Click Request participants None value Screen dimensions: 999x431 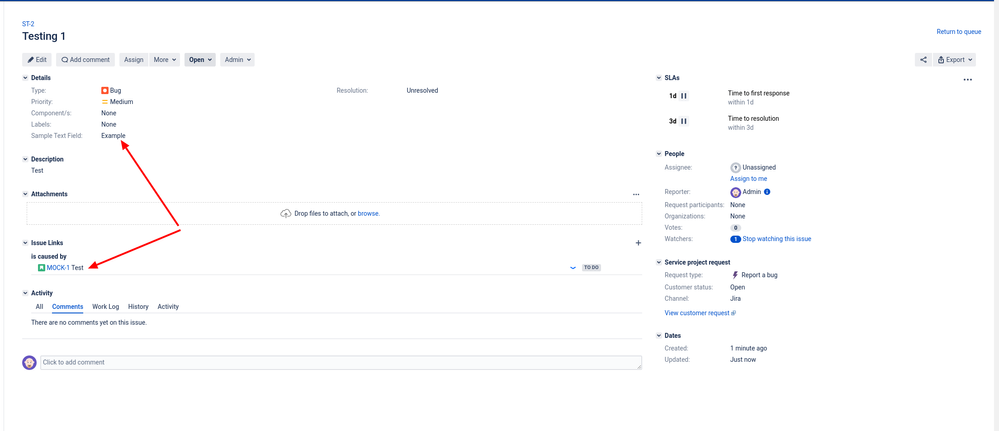738,205
